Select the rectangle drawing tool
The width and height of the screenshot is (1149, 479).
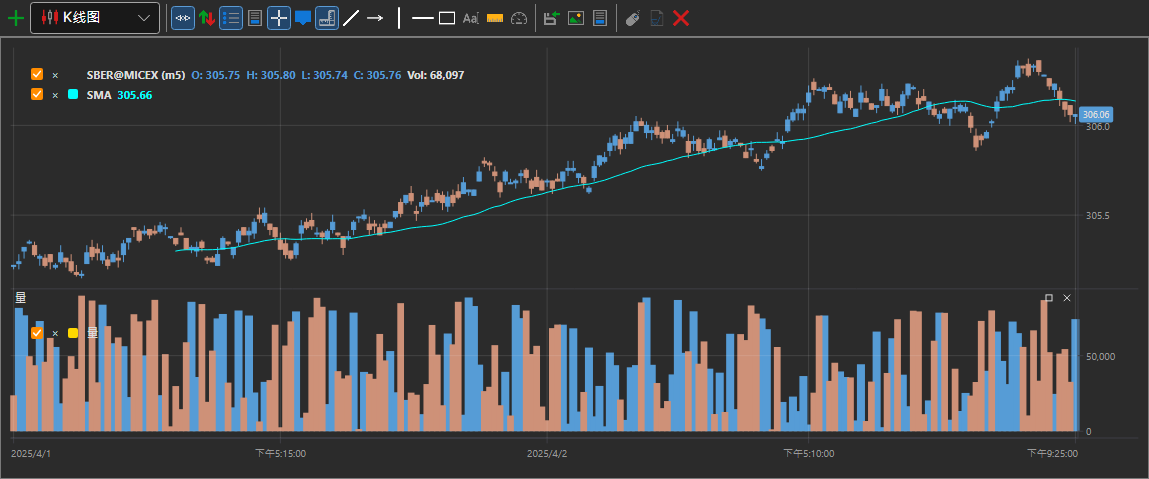tap(447, 18)
